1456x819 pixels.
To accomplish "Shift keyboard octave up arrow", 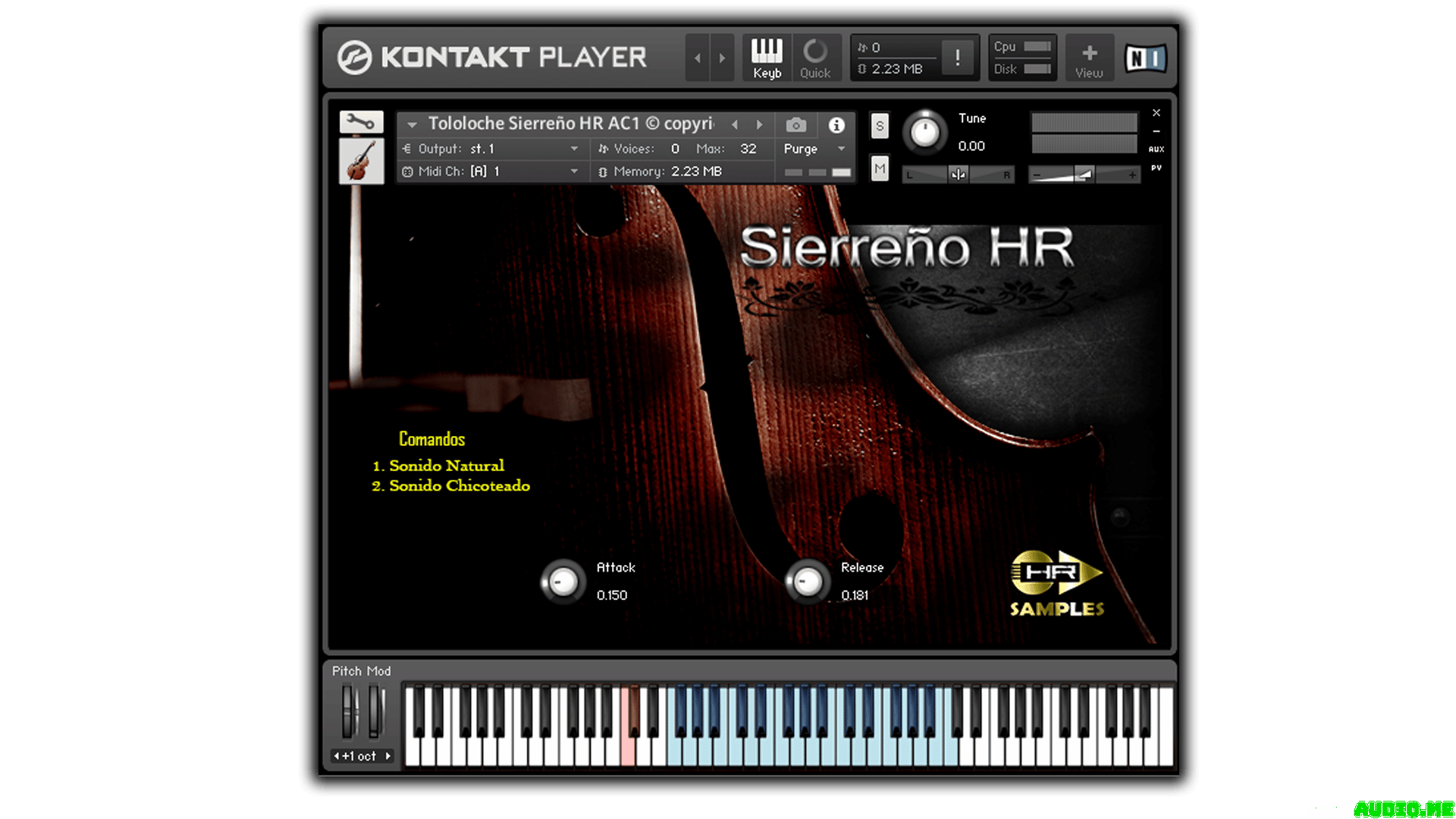I will (388, 756).
